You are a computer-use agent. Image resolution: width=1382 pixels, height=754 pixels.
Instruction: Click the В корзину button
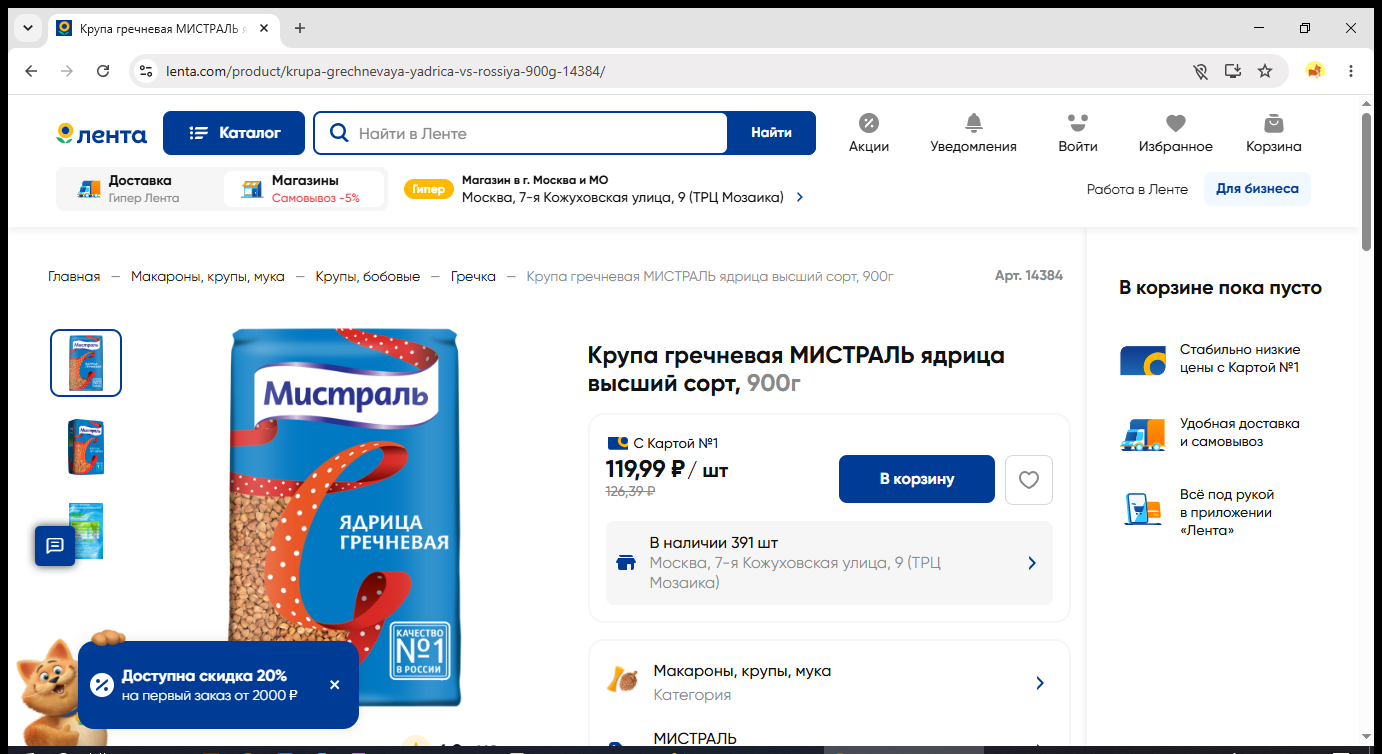coord(917,479)
